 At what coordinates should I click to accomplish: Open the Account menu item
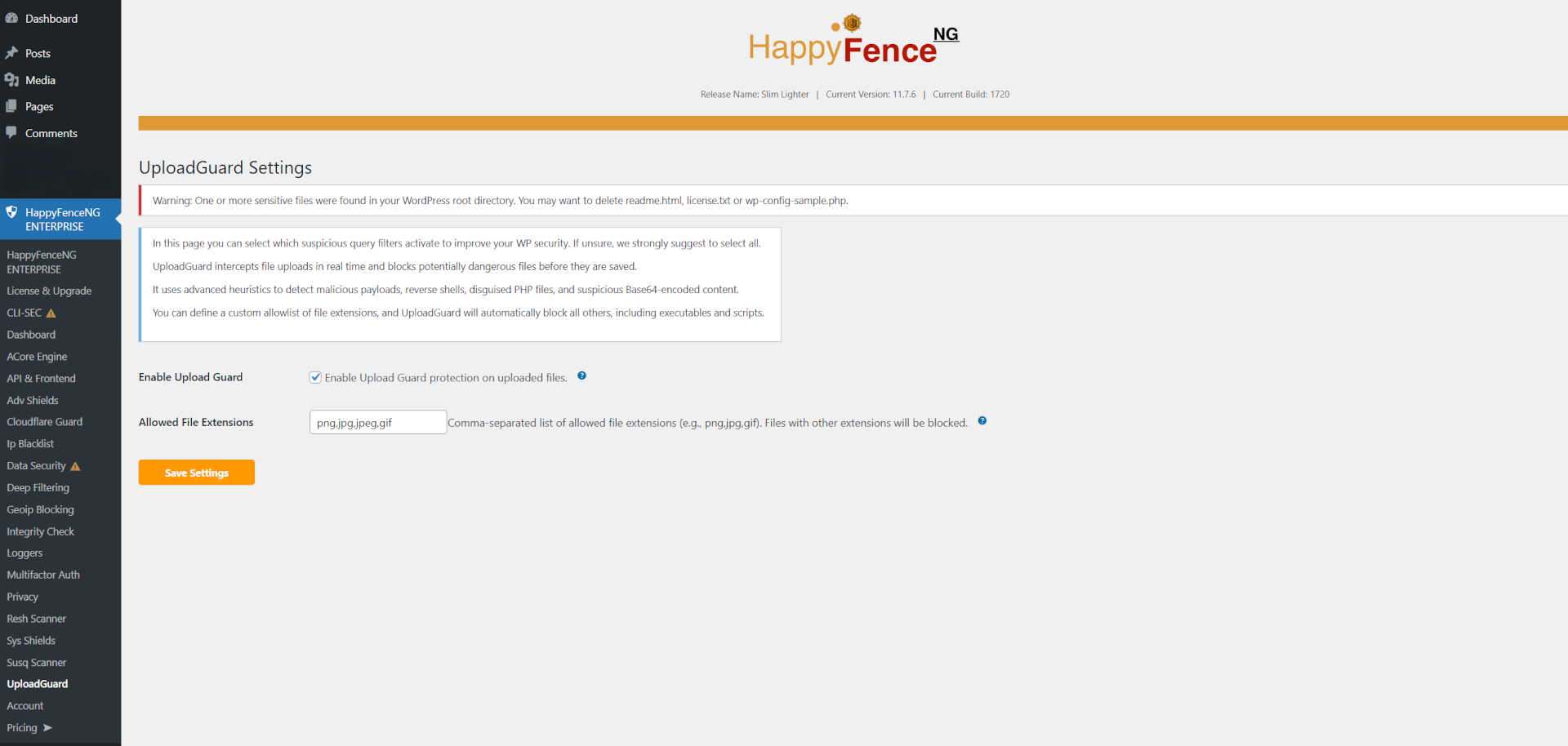coord(24,706)
